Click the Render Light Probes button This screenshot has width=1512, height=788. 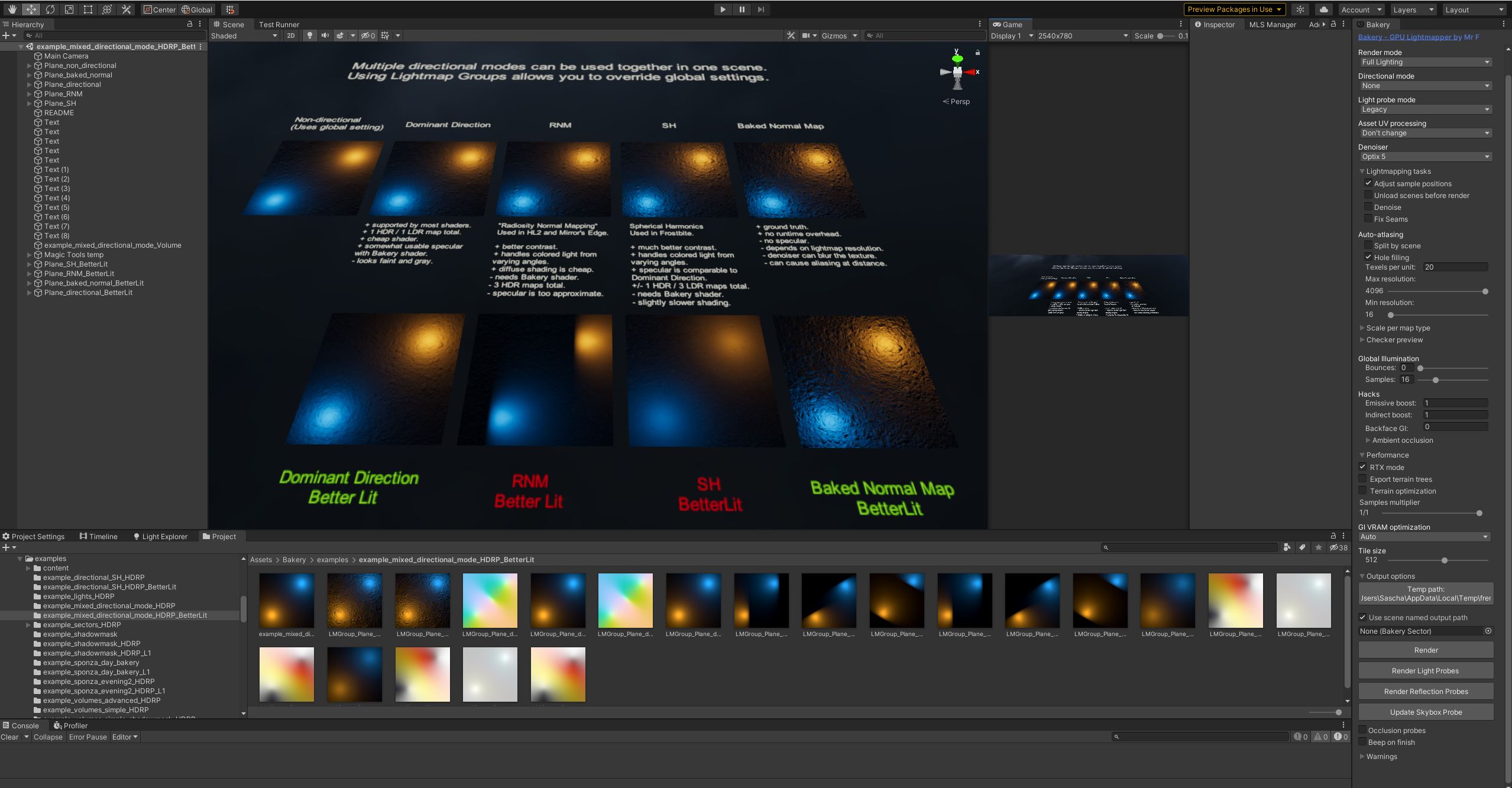[1426, 670]
